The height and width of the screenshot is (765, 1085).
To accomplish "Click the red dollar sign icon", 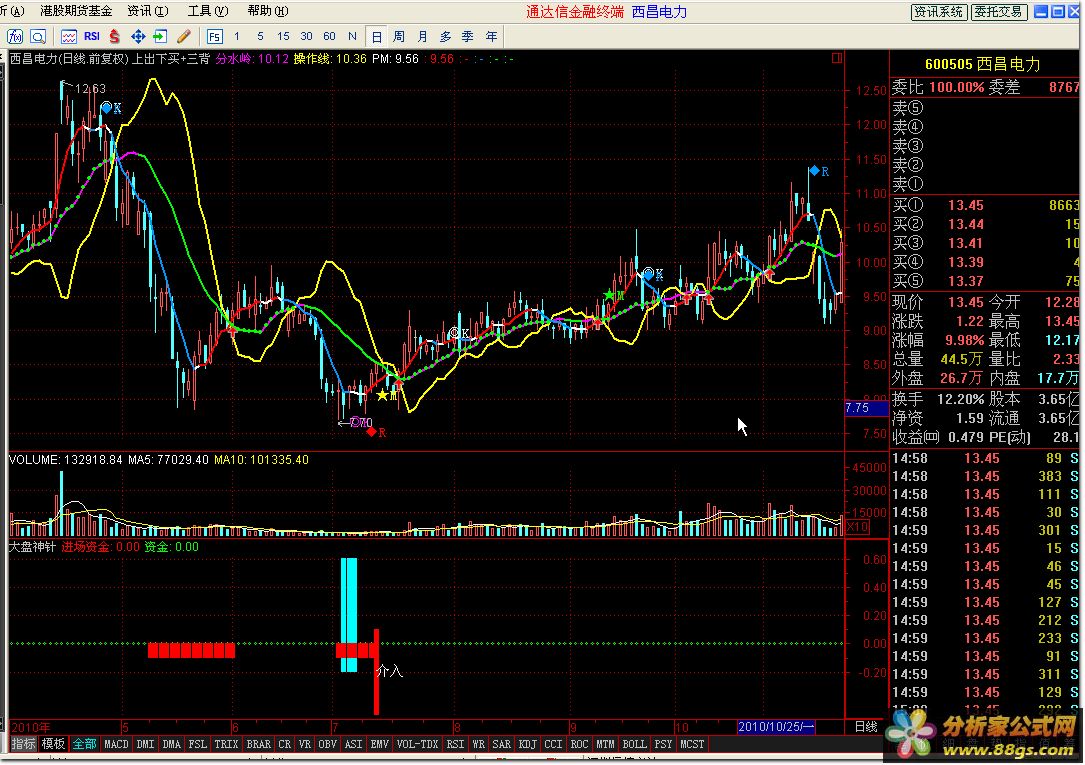I will tap(115, 37).
